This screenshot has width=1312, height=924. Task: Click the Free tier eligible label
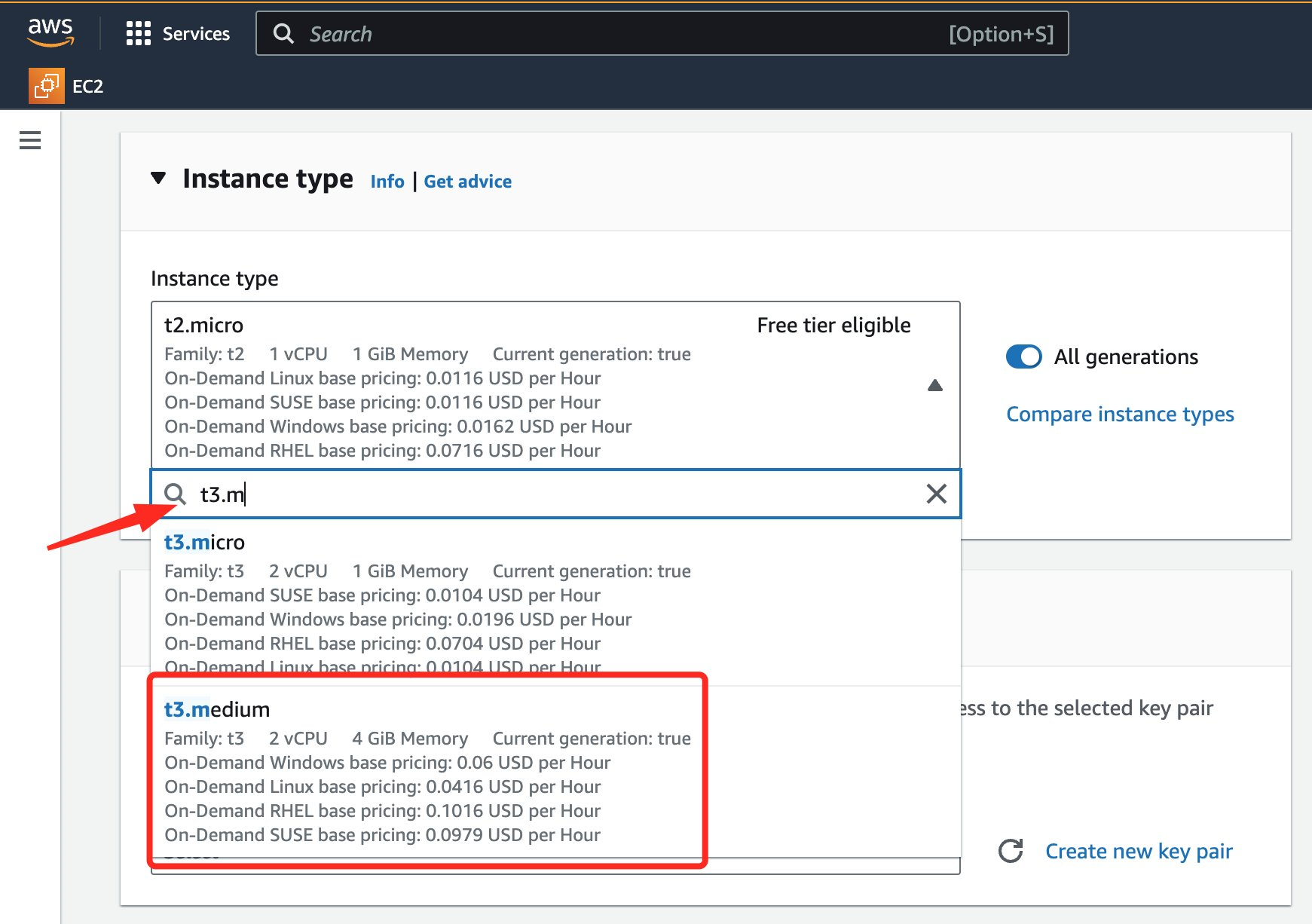(x=833, y=325)
